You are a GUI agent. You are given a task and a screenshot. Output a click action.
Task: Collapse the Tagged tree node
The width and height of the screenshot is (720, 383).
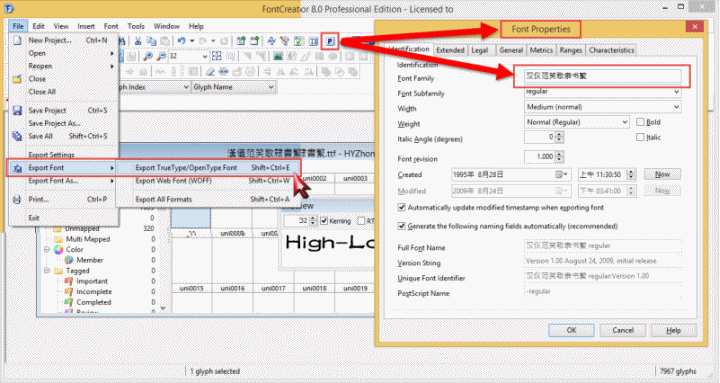point(47,270)
